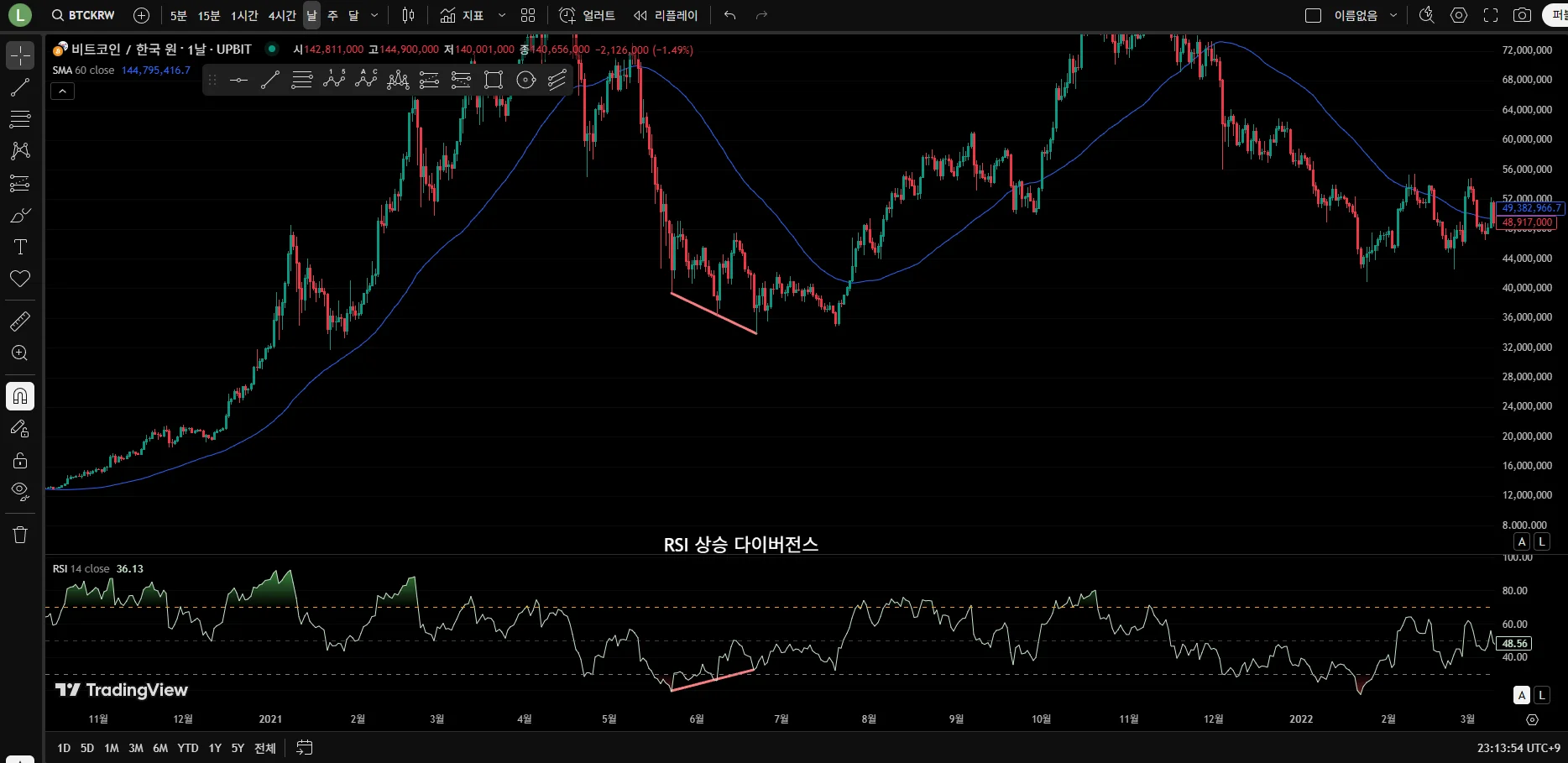Switch to the 5분 timeframe
Screen dimensions: 1568x763
pos(178,15)
